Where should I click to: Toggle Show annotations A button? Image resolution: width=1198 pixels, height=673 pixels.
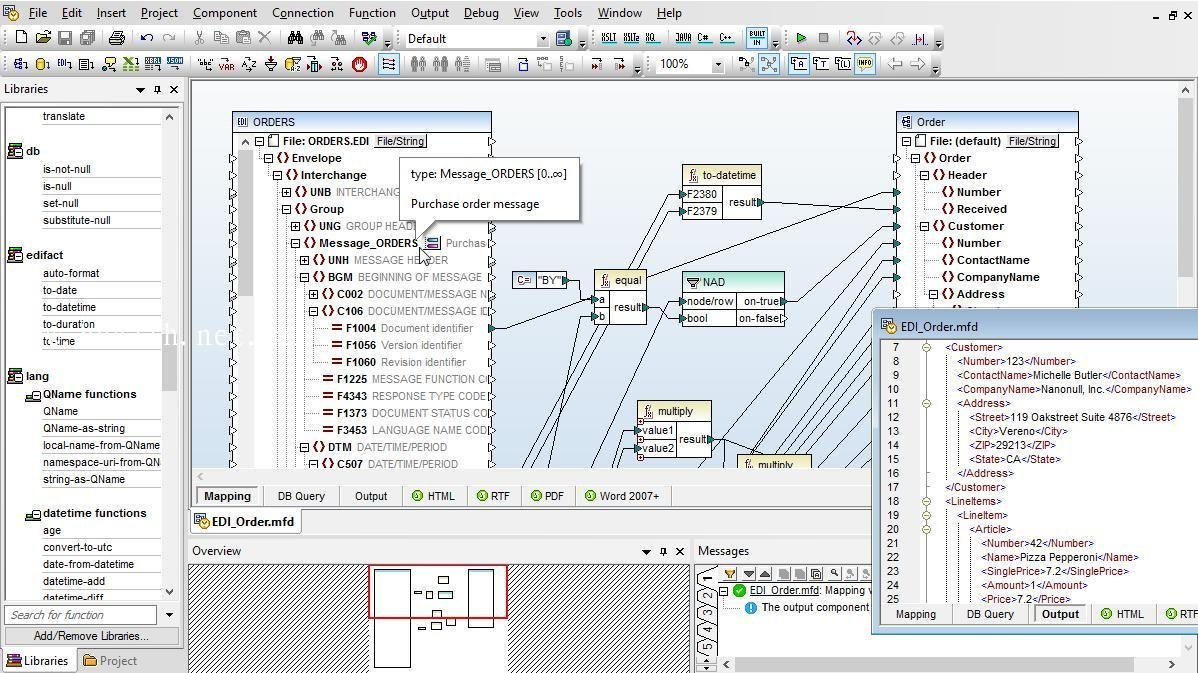[x=798, y=64]
